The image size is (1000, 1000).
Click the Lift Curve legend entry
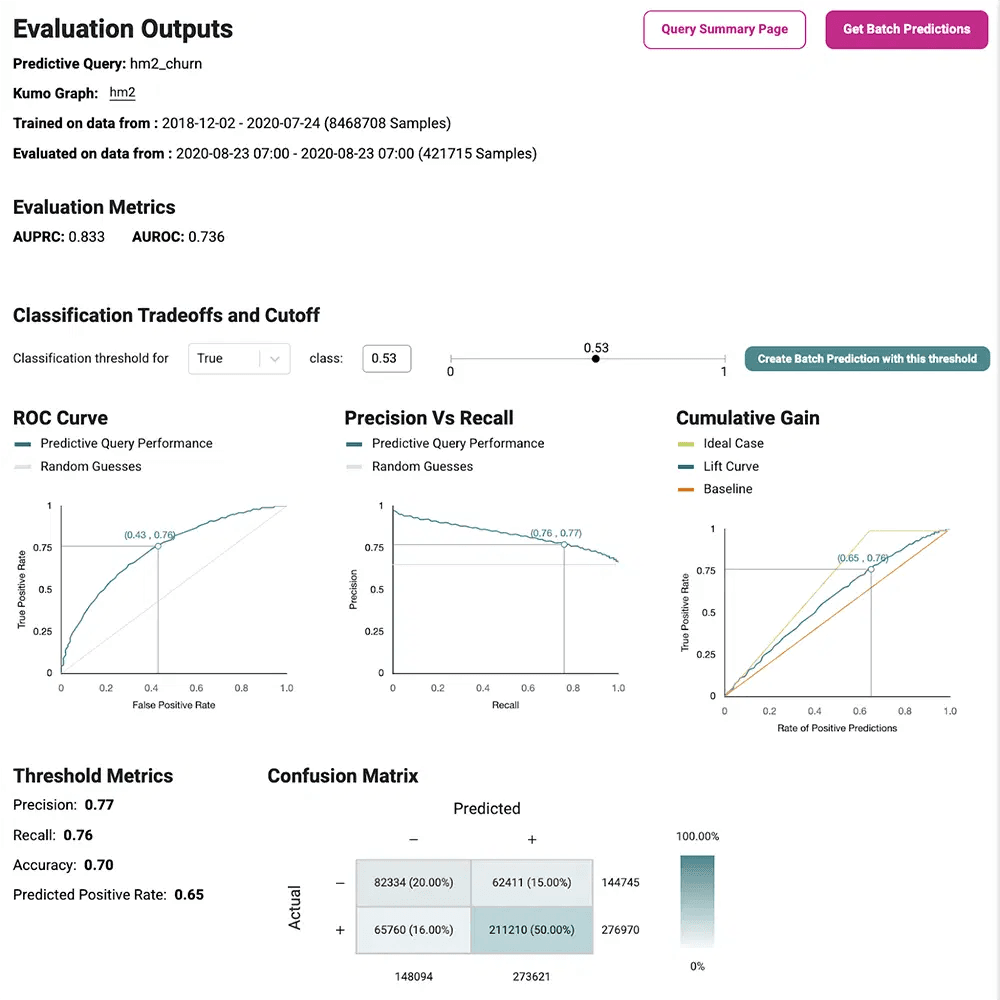point(730,466)
